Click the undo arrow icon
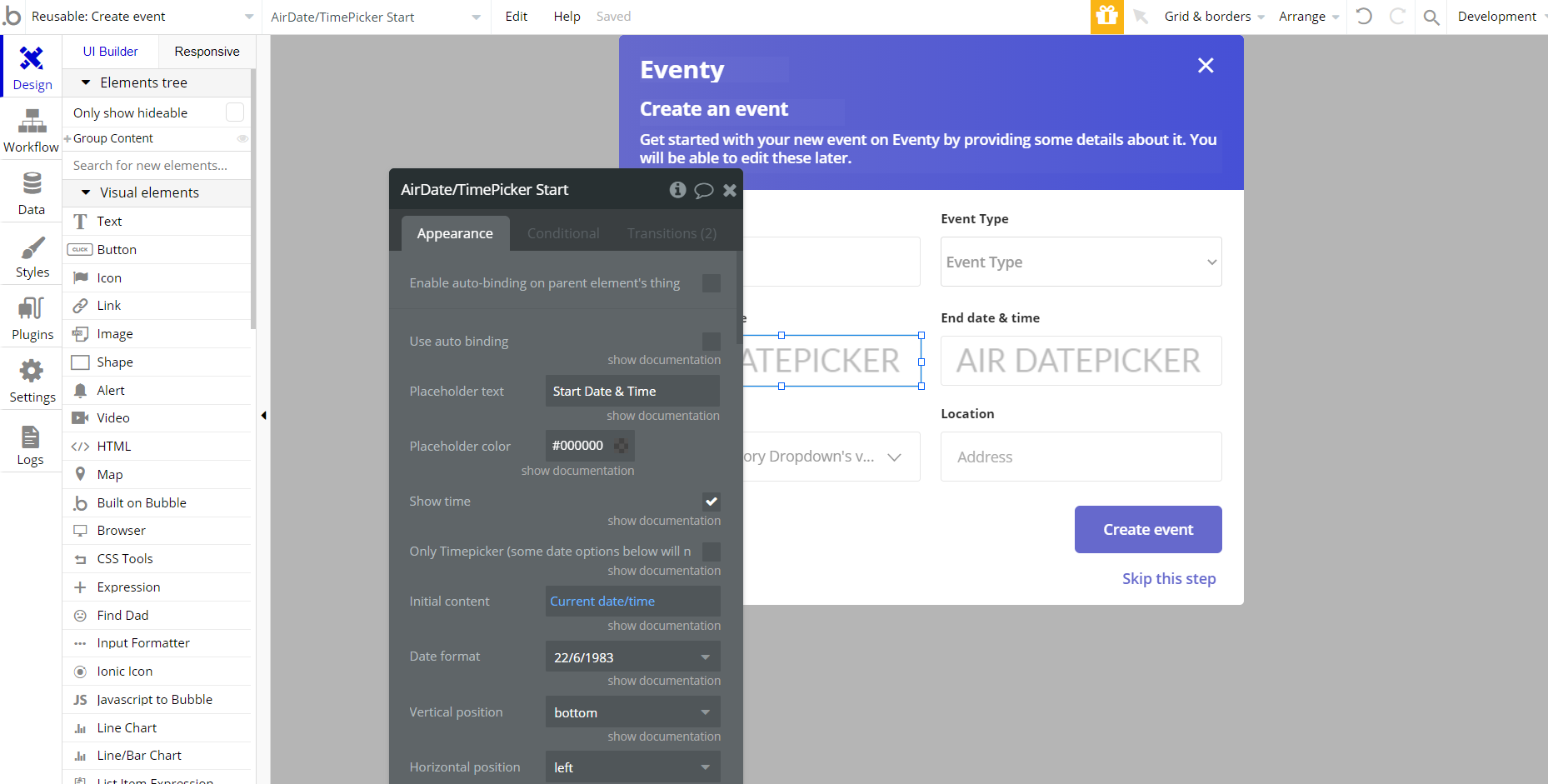Viewport: 1548px width, 784px height. tap(1364, 17)
